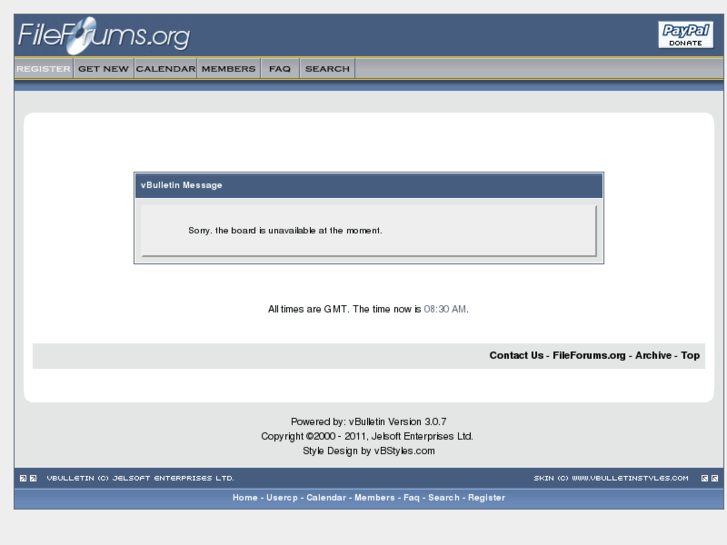Click Calendar in the bottom footer links
727x545 pixels.
tap(326, 498)
